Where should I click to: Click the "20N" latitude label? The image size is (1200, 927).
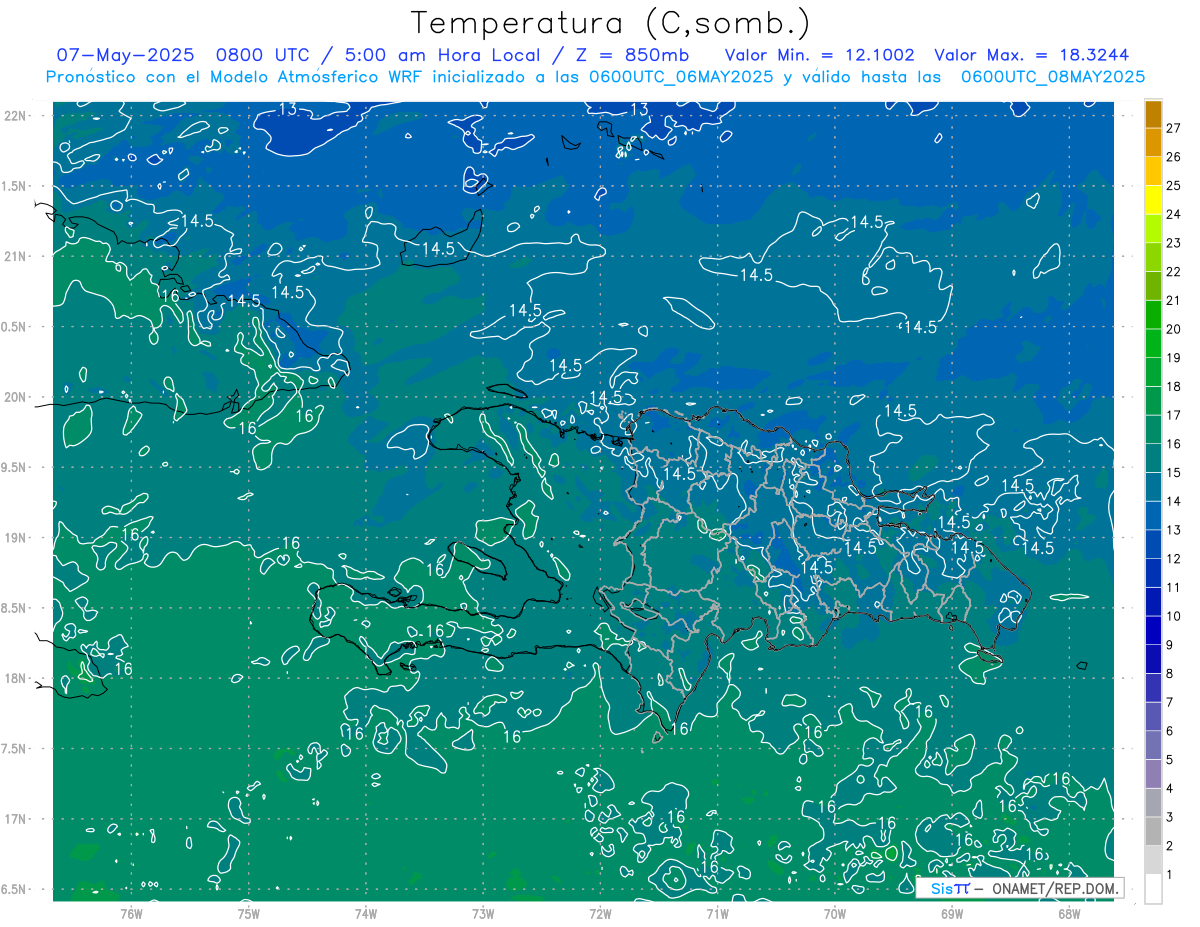(16, 397)
